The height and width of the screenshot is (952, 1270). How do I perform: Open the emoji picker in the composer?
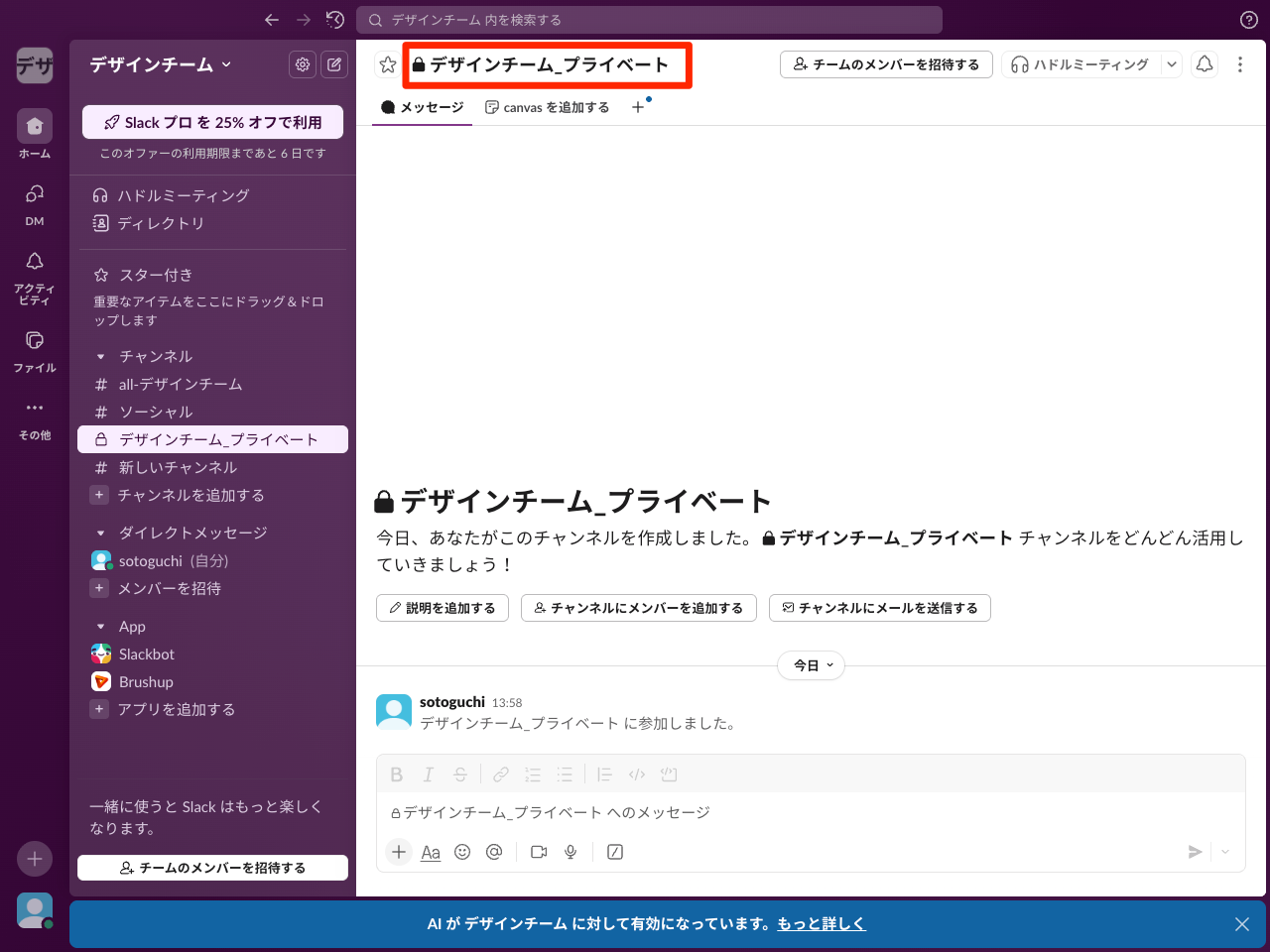pos(462,851)
